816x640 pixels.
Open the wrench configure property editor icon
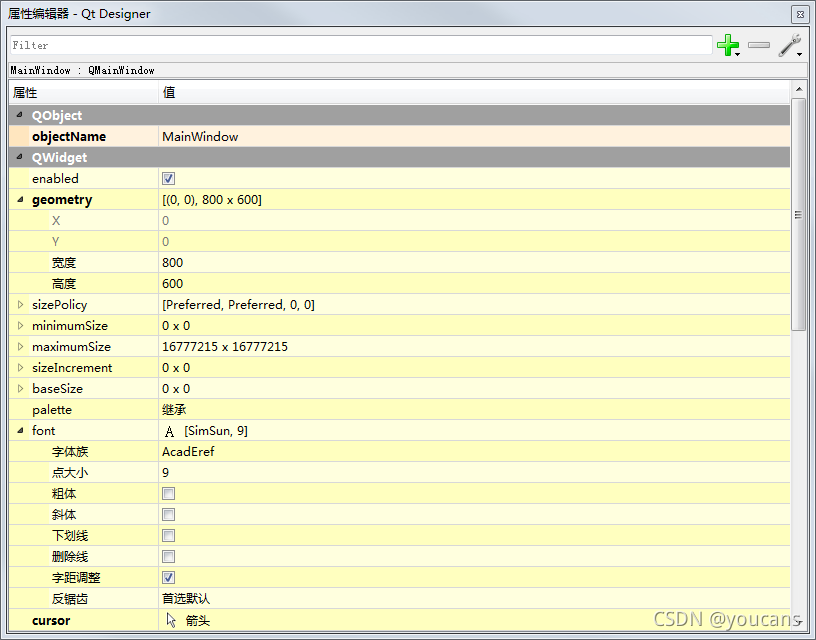pos(790,45)
